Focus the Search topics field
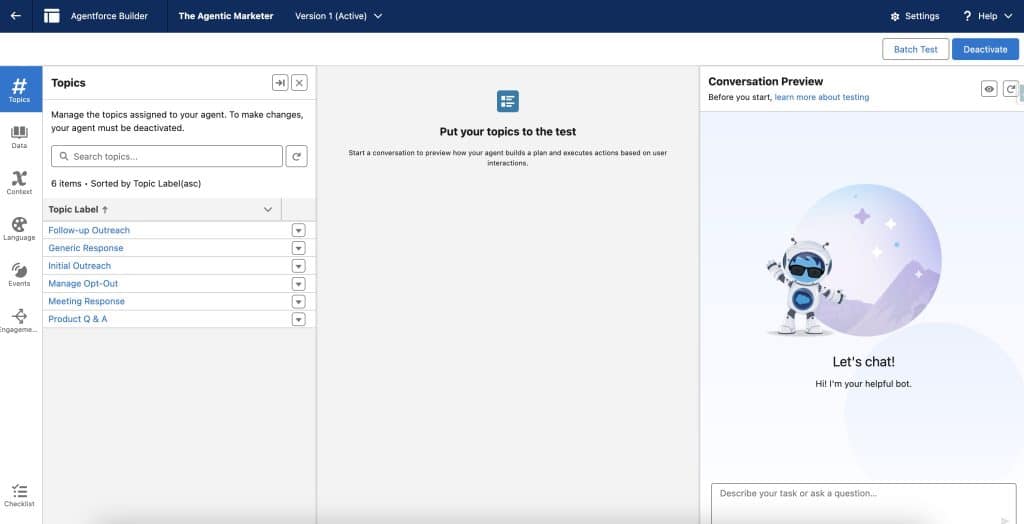 (x=167, y=156)
